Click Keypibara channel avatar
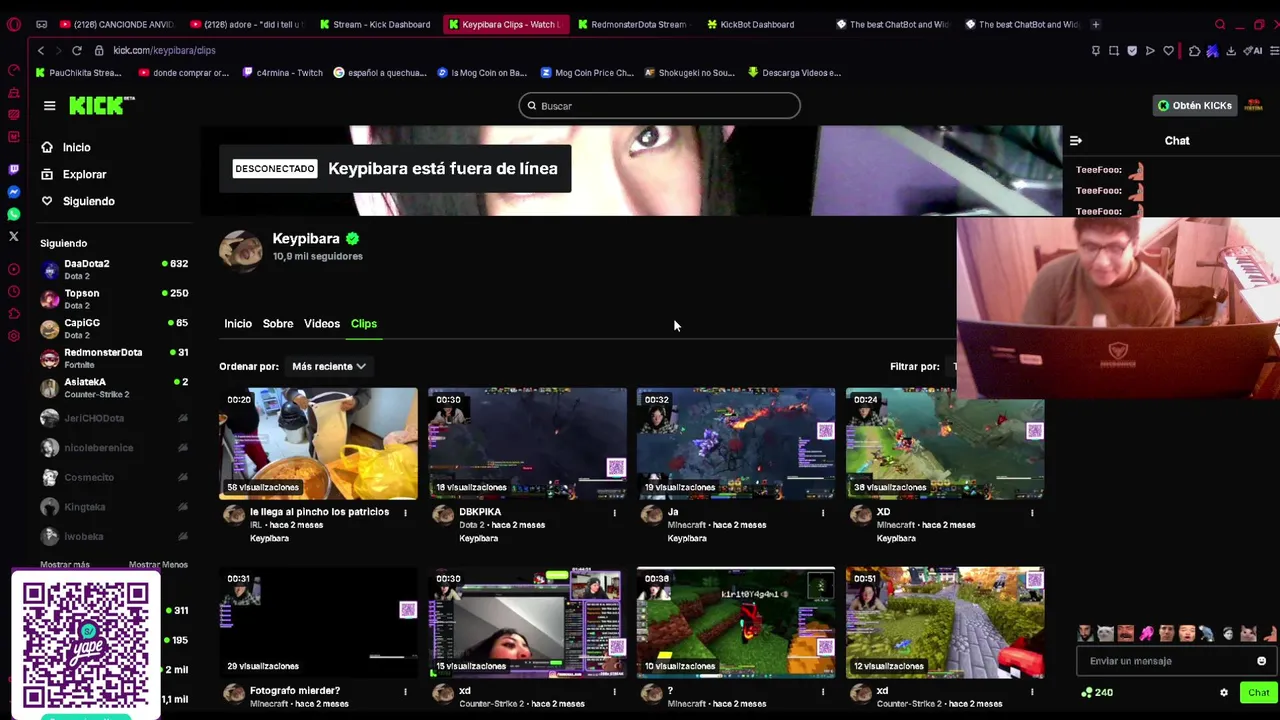Screen dimensions: 1280x720 [x=241, y=250]
